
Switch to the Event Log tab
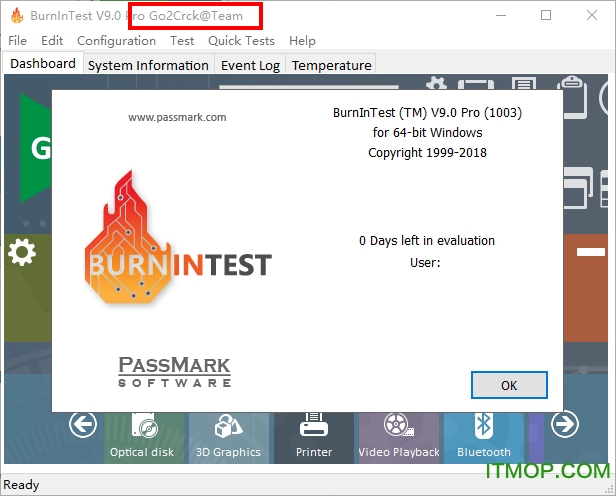click(x=250, y=65)
